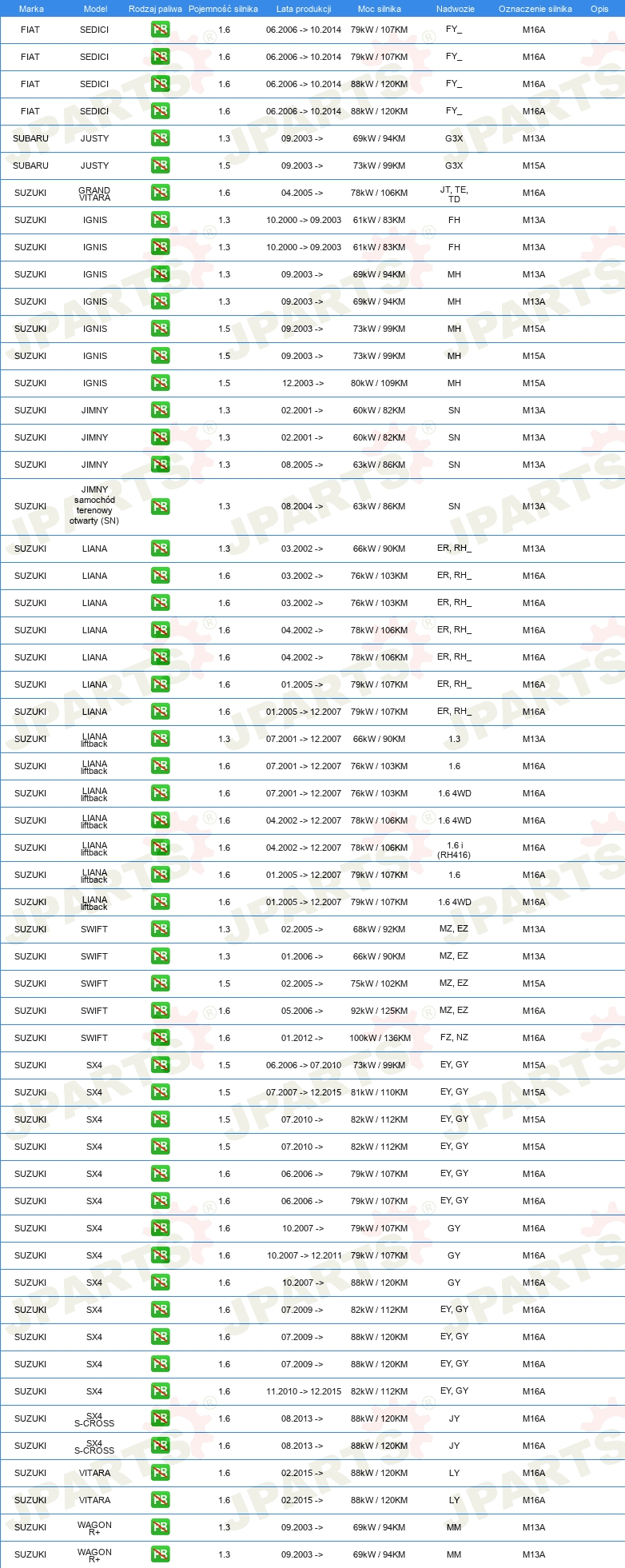Click fuel icon in SX4 11.2010 -> 12.2015 row

[x=160, y=1391]
